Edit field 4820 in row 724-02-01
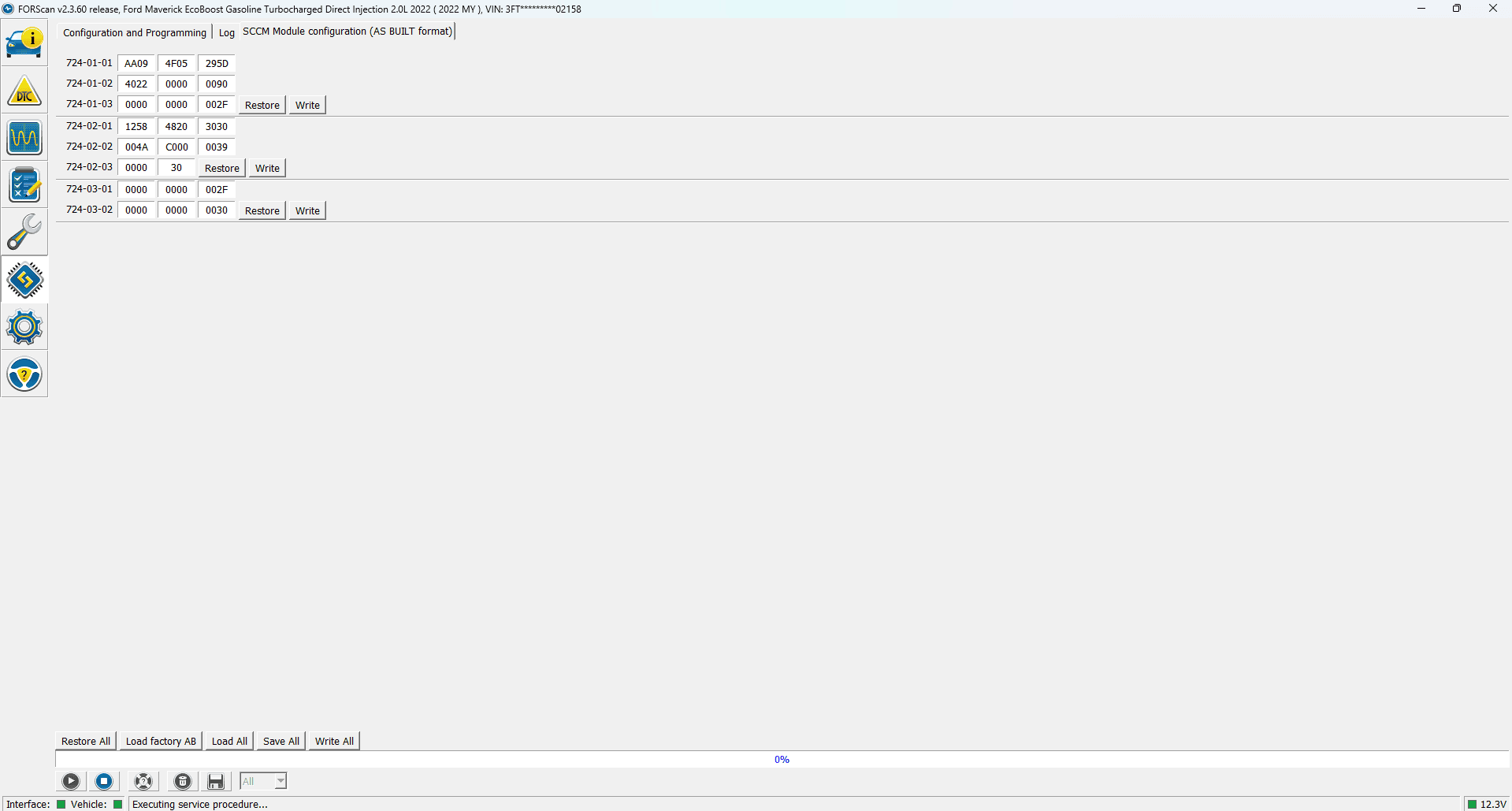 click(x=176, y=126)
